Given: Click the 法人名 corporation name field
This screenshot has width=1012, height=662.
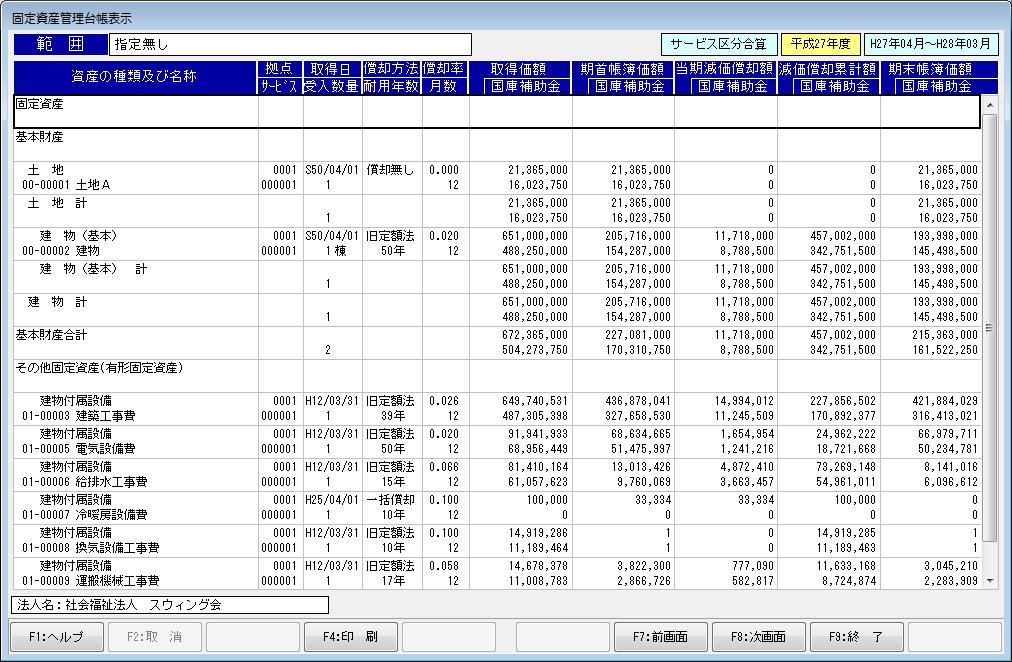Looking at the screenshot, I should tap(170, 605).
